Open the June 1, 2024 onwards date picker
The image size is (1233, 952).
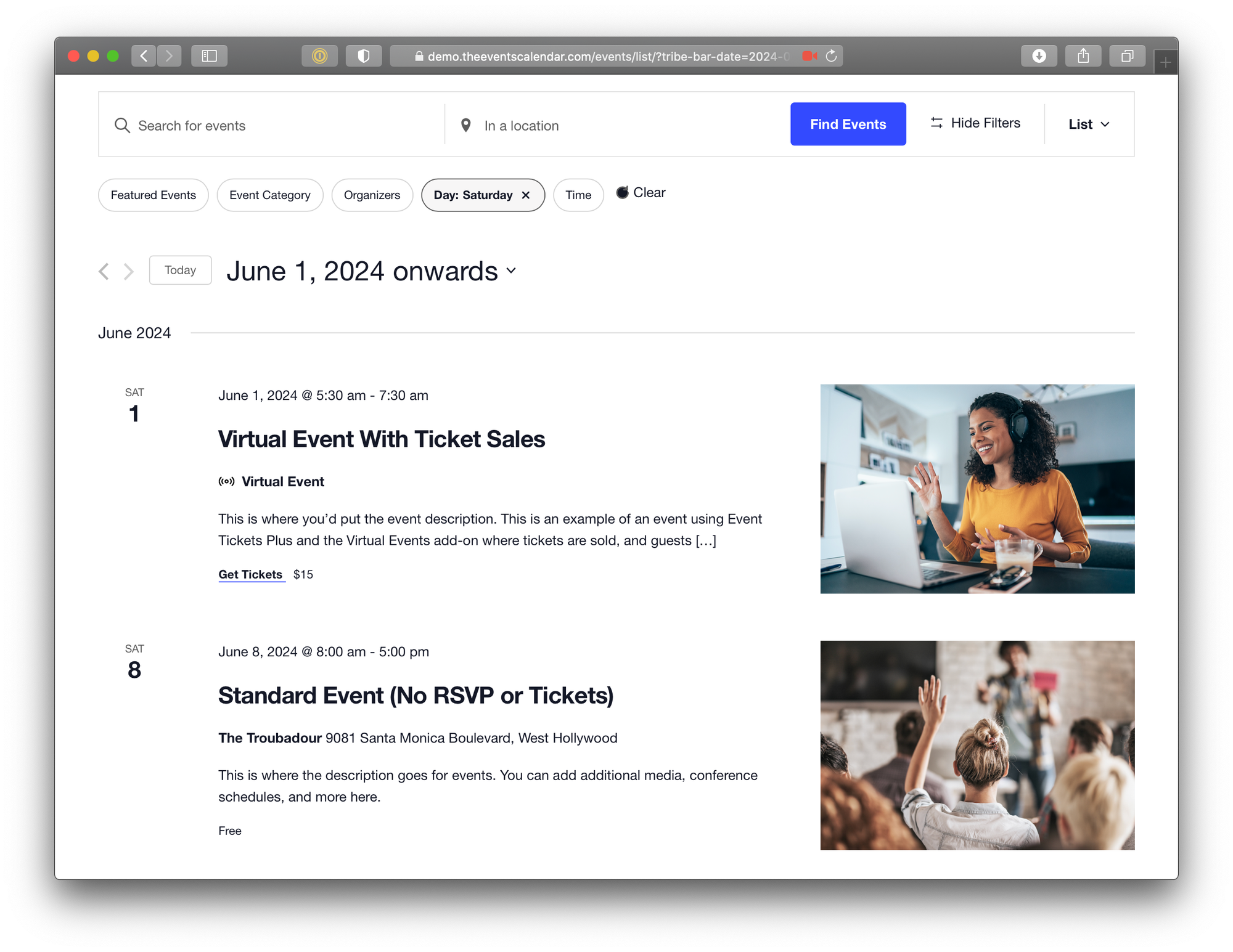coord(371,271)
